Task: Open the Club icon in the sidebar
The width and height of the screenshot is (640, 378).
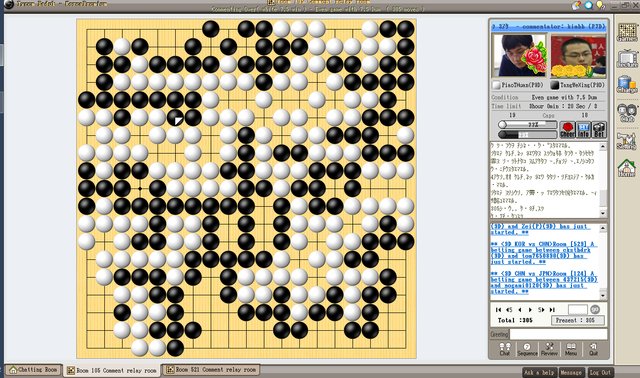Action: pyautogui.click(x=627, y=113)
